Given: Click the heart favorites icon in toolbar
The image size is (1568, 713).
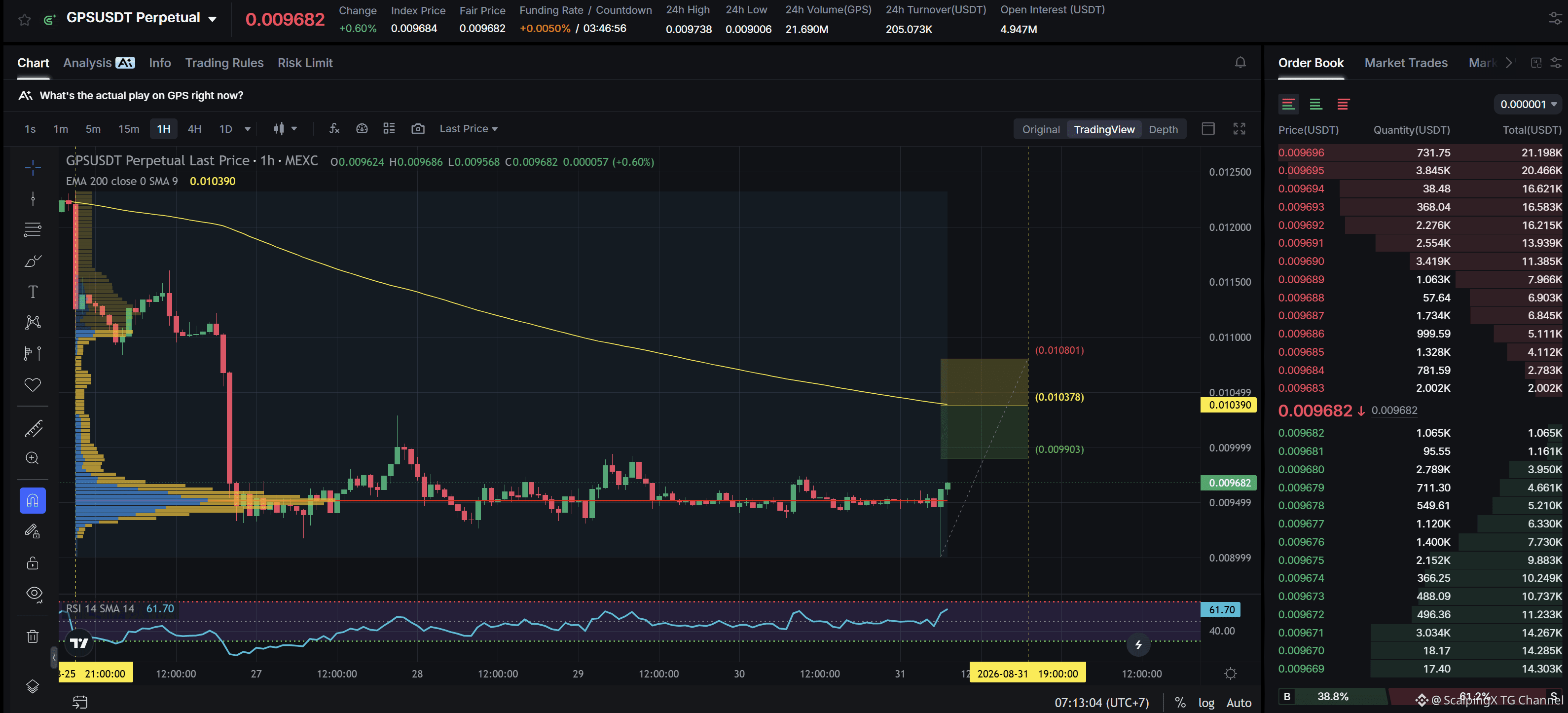Looking at the screenshot, I should (x=33, y=385).
